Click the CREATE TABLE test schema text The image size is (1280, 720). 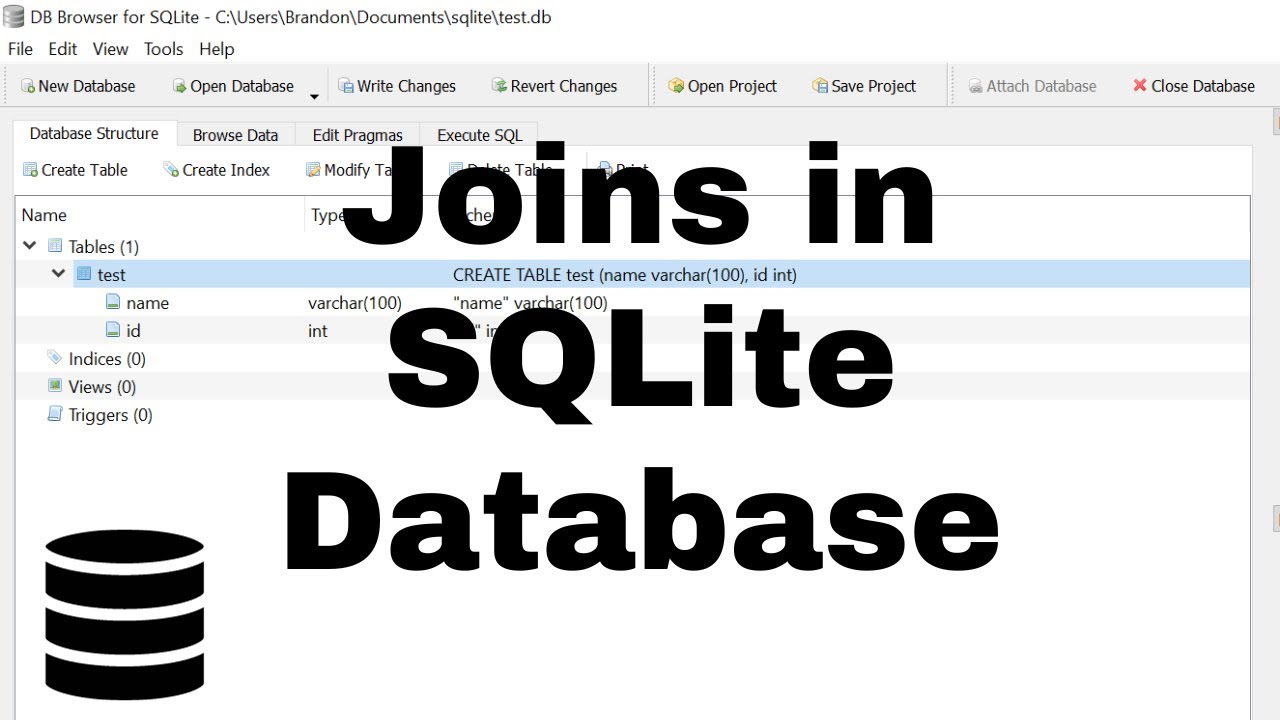[x=625, y=274]
